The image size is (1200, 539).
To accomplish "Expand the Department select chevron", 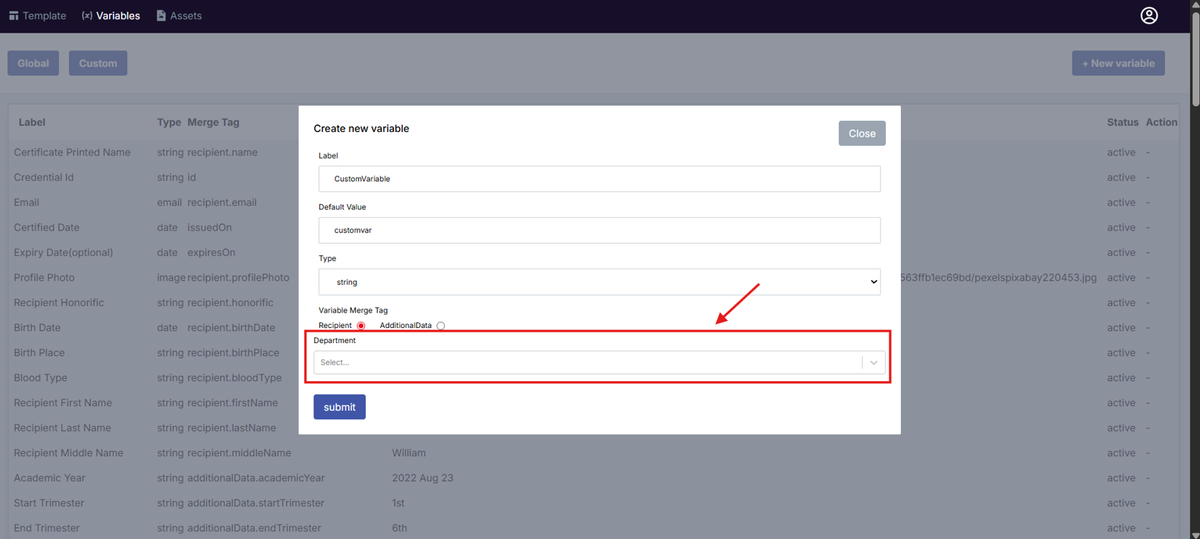I will click(x=874, y=362).
